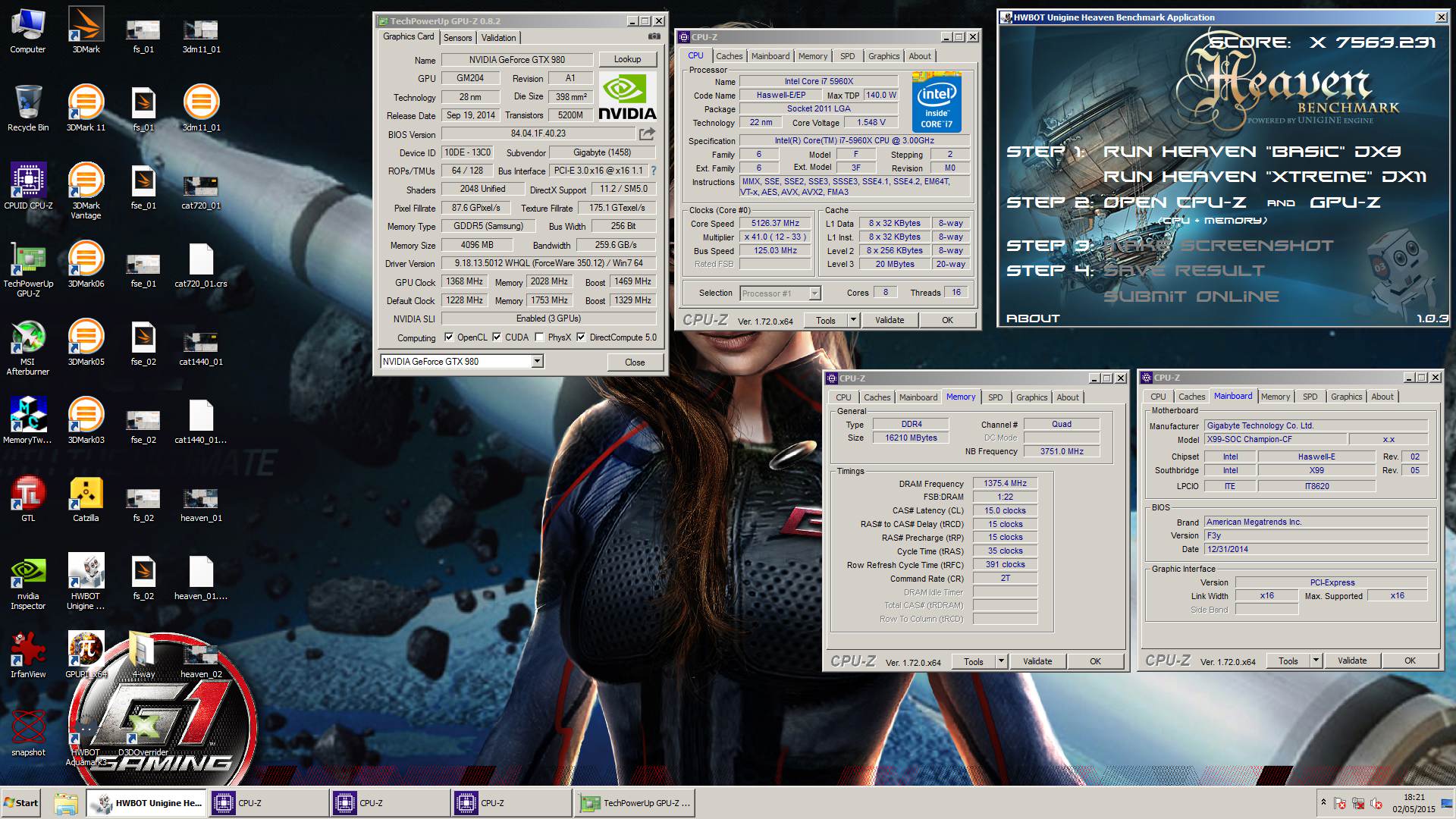Open IrfanView desktop shortcut
This screenshot has width=1456, height=819.
(x=28, y=655)
